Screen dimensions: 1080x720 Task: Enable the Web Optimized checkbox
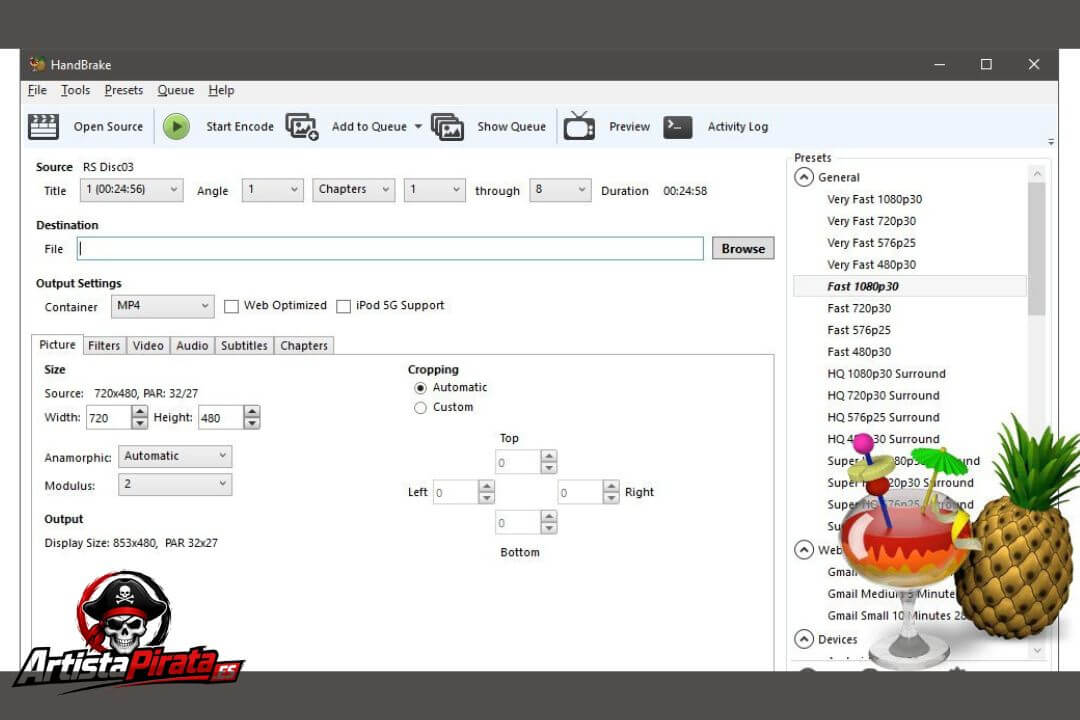(231, 306)
